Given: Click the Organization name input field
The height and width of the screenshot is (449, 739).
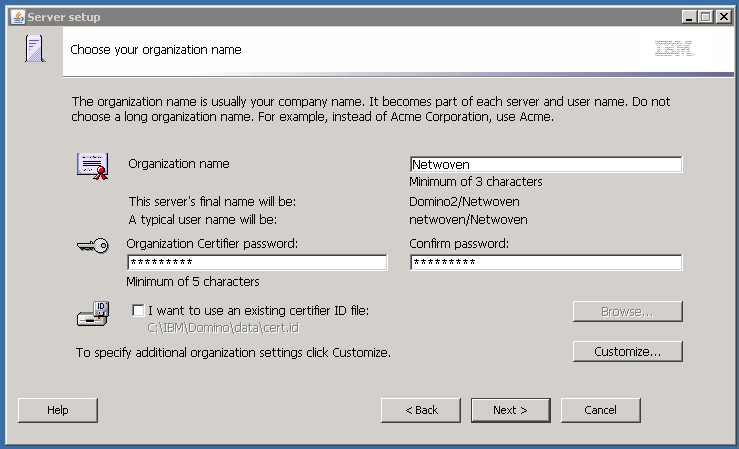Looking at the screenshot, I should 546,164.
